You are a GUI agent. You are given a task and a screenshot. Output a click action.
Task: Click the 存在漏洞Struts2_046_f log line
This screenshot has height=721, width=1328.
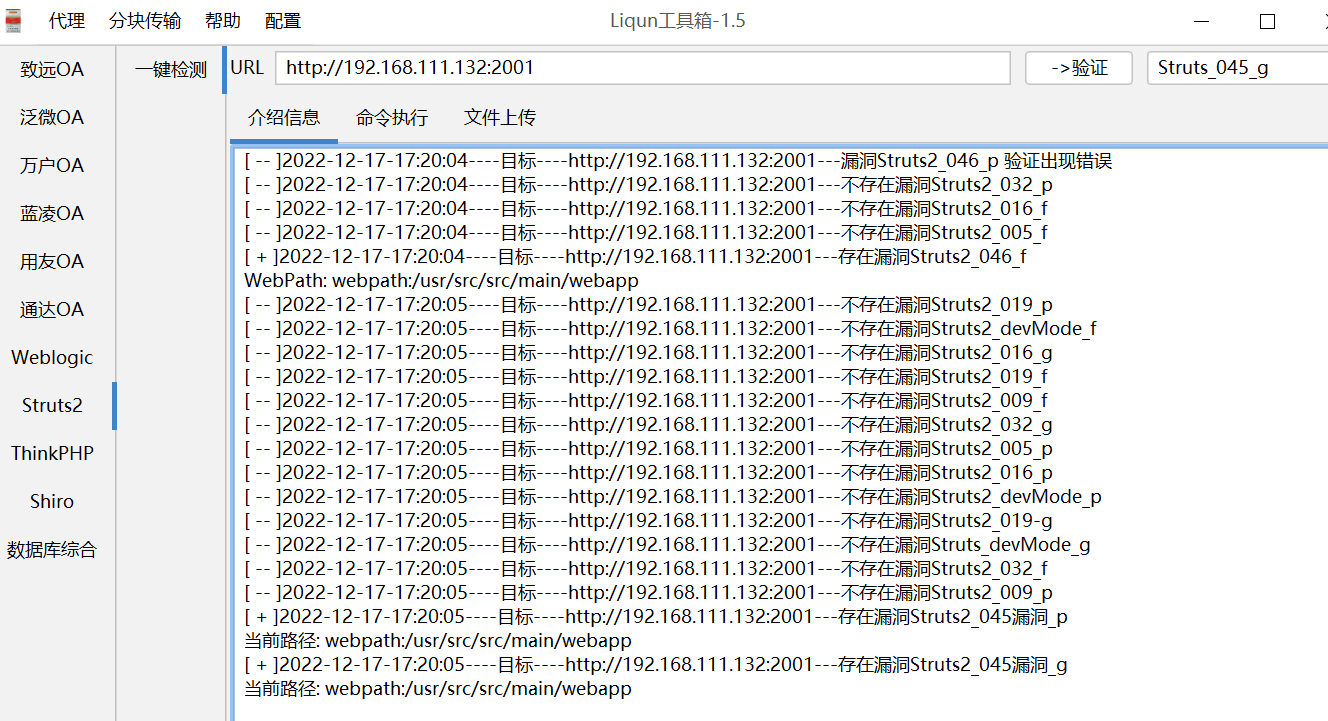(635, 257)
